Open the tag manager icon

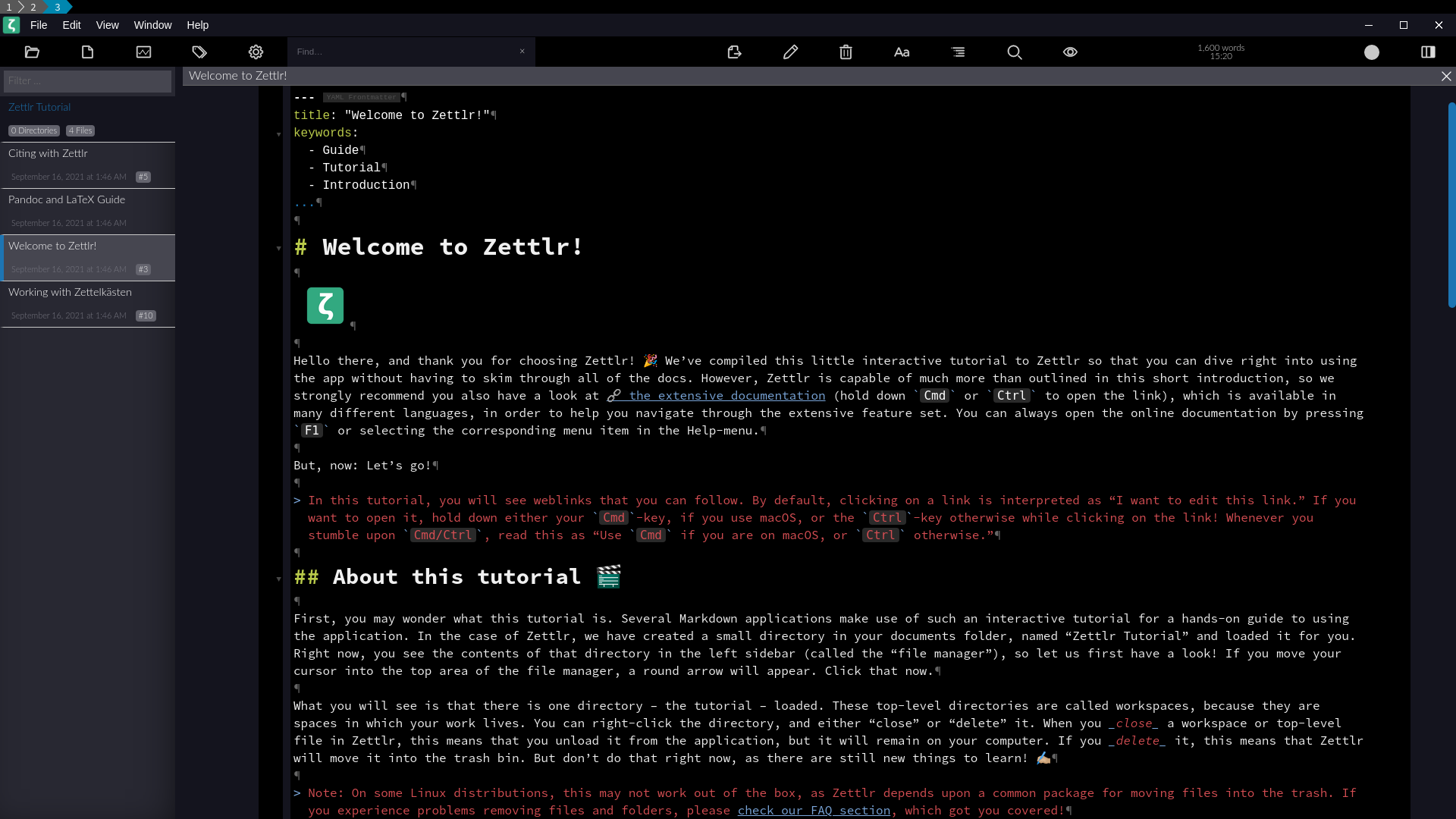coord(199,52)
